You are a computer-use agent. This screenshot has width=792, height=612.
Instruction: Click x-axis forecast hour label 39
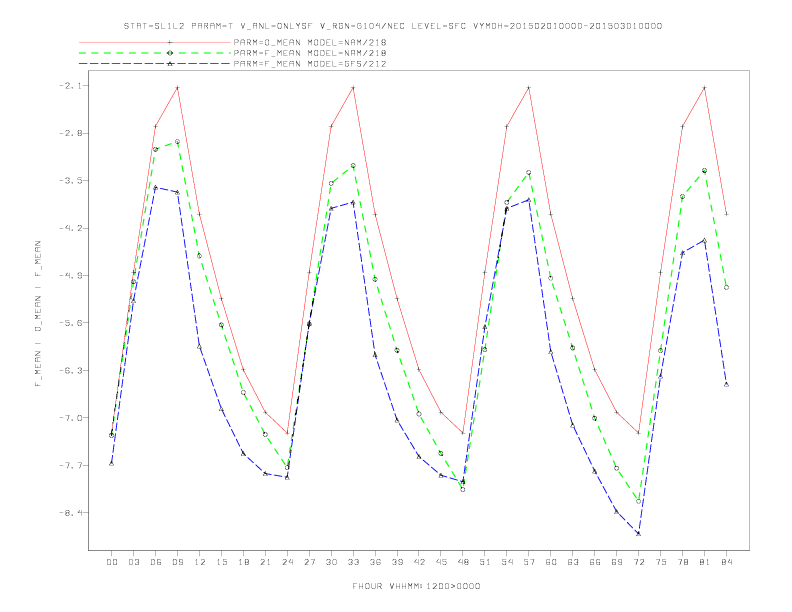[397, 562]
